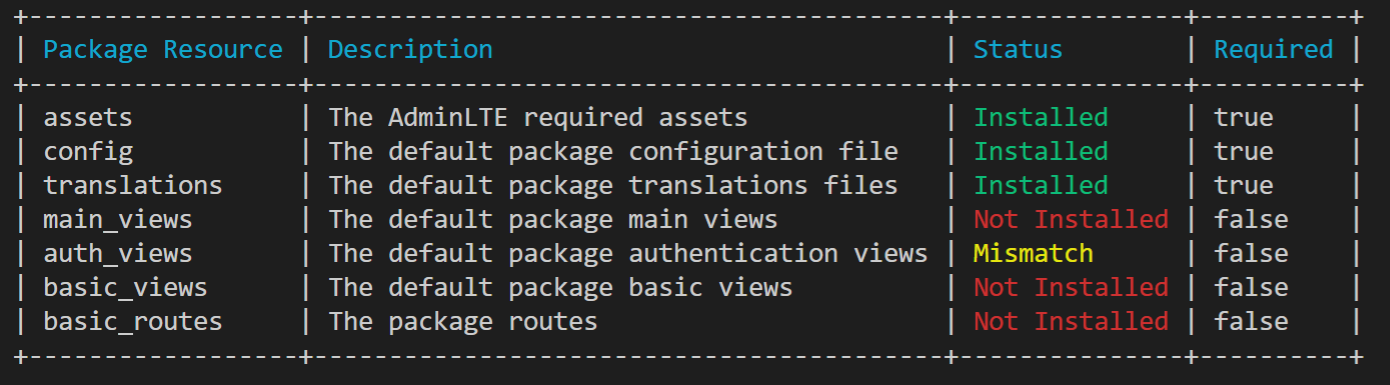Click the Installed status for assets

click(1041, 118)
